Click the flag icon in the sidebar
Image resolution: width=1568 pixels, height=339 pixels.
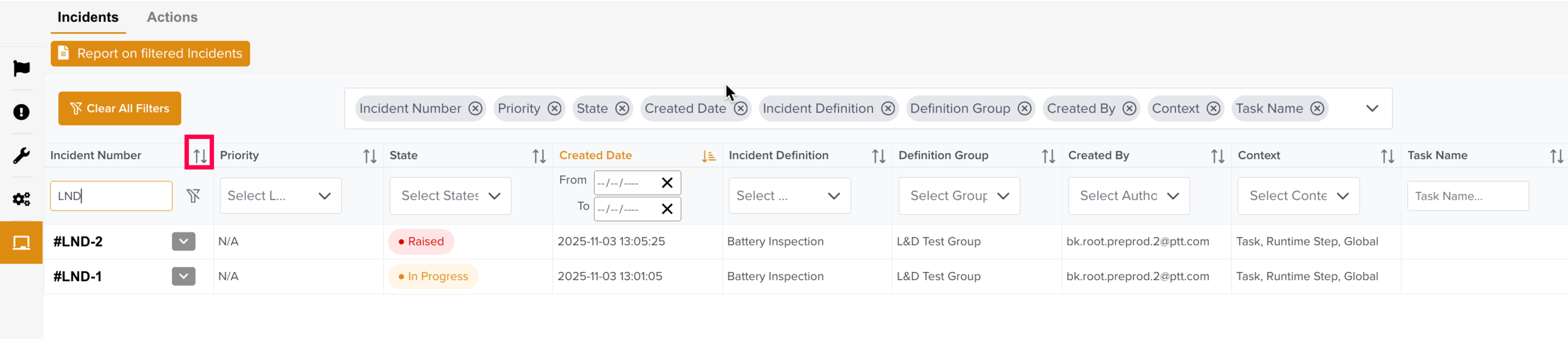(21, 68)
